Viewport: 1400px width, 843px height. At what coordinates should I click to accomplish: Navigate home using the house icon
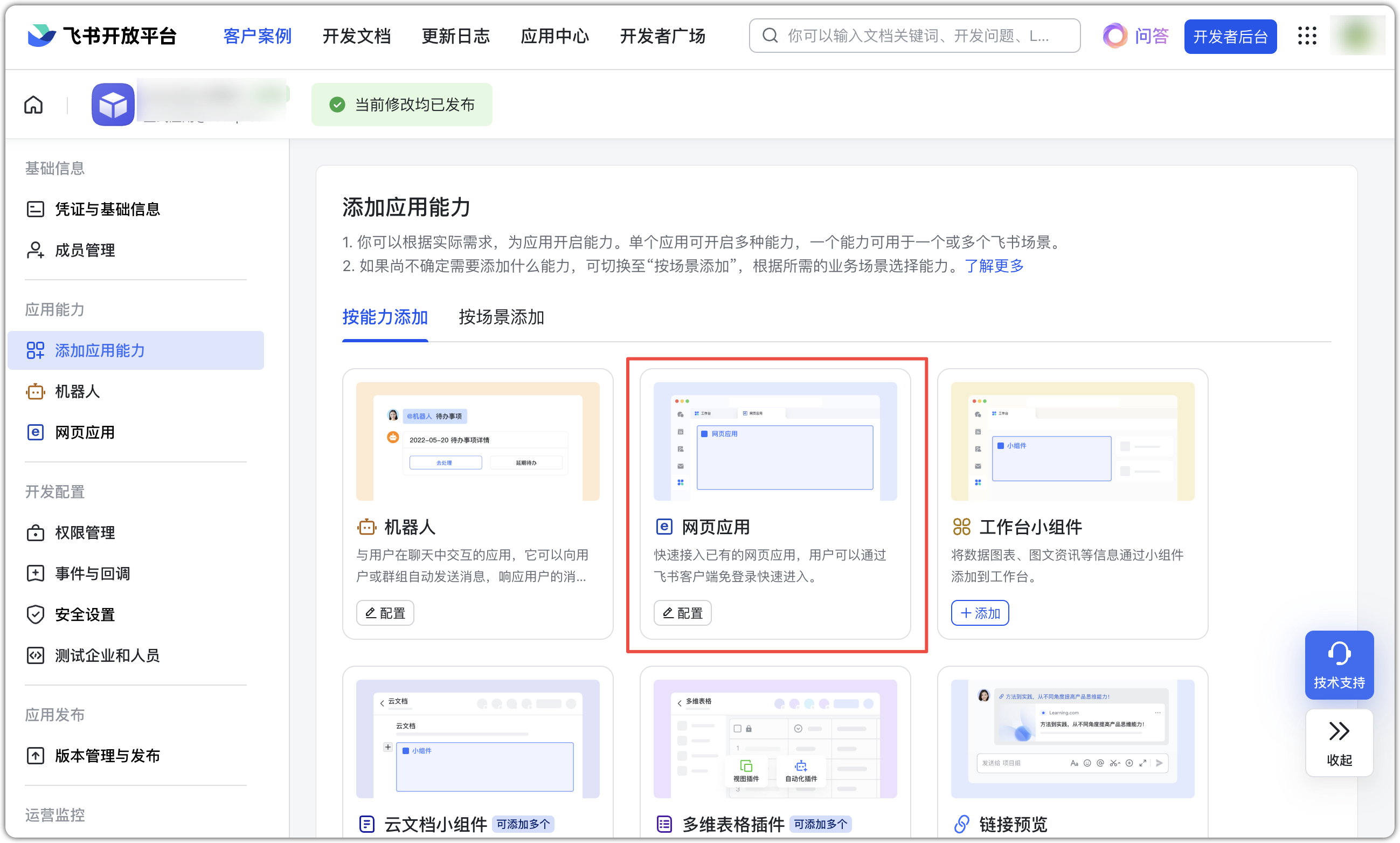(33, 105)
